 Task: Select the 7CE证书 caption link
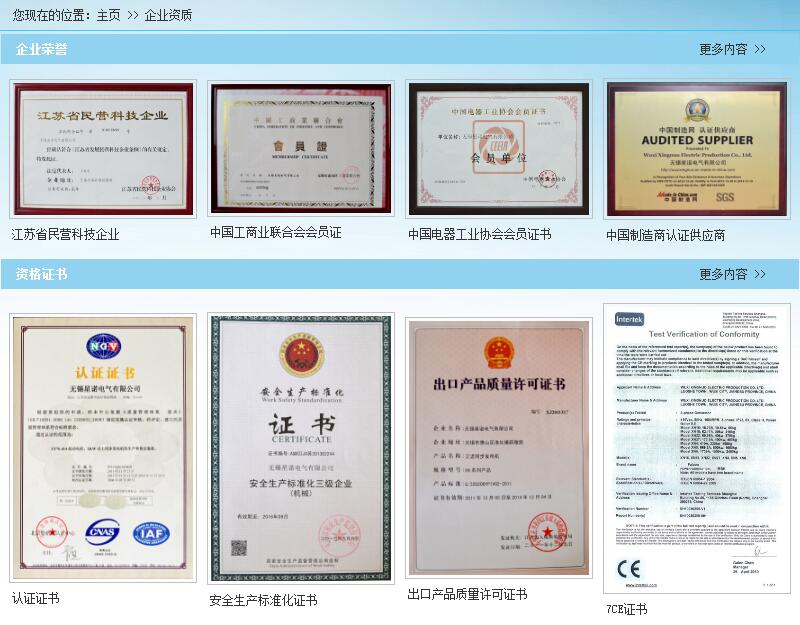(626, 608)
